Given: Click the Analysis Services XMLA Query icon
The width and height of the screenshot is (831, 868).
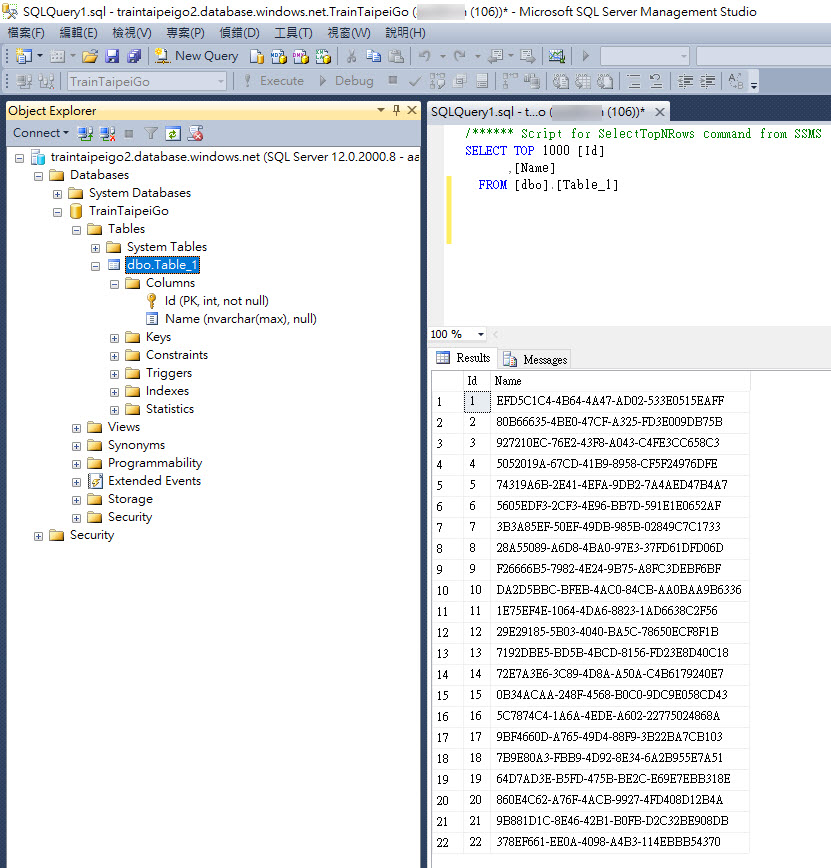Looking at the screenshot, I should [323, 56].
